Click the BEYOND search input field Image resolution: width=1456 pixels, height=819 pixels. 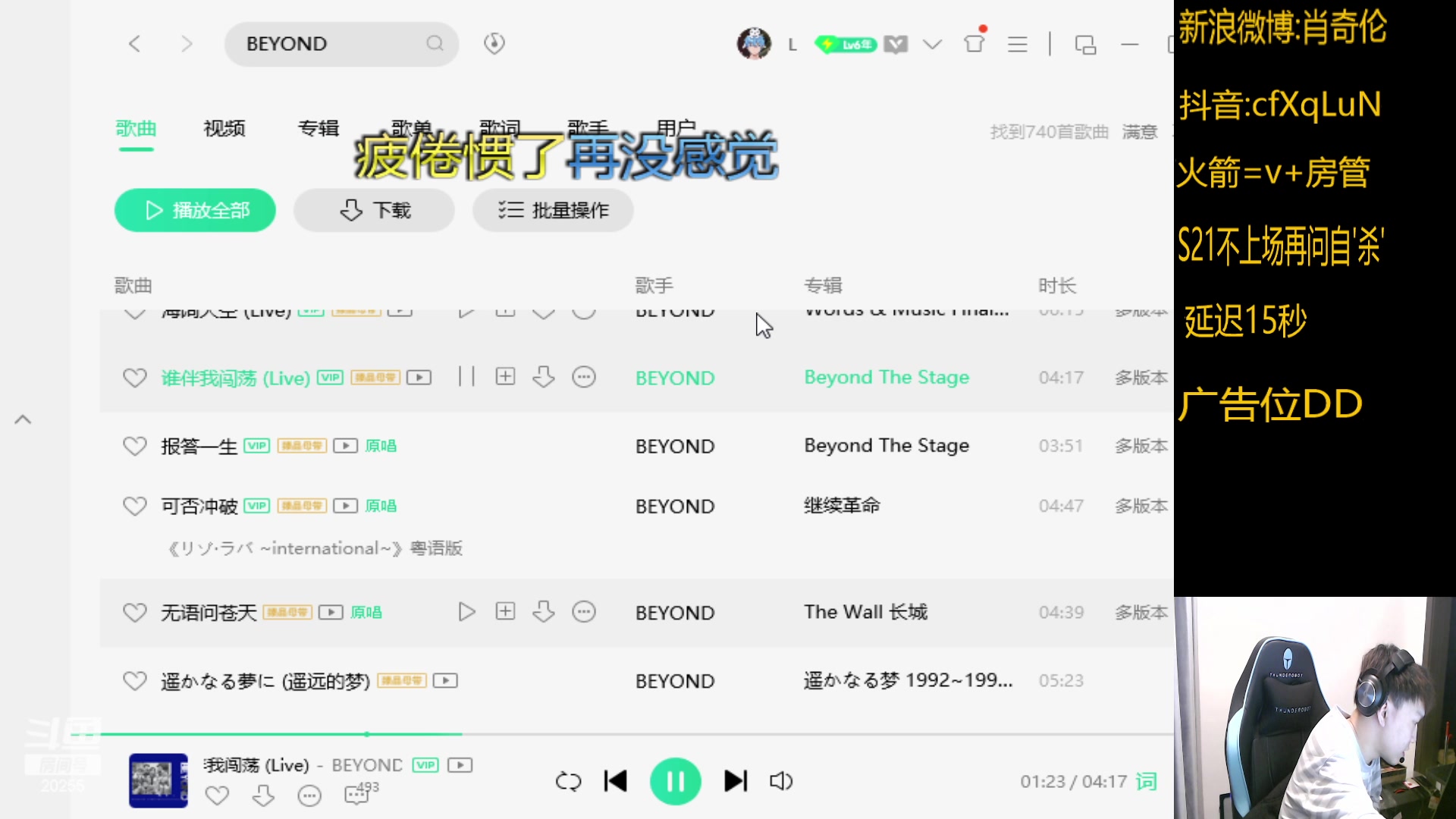point(341,44)
